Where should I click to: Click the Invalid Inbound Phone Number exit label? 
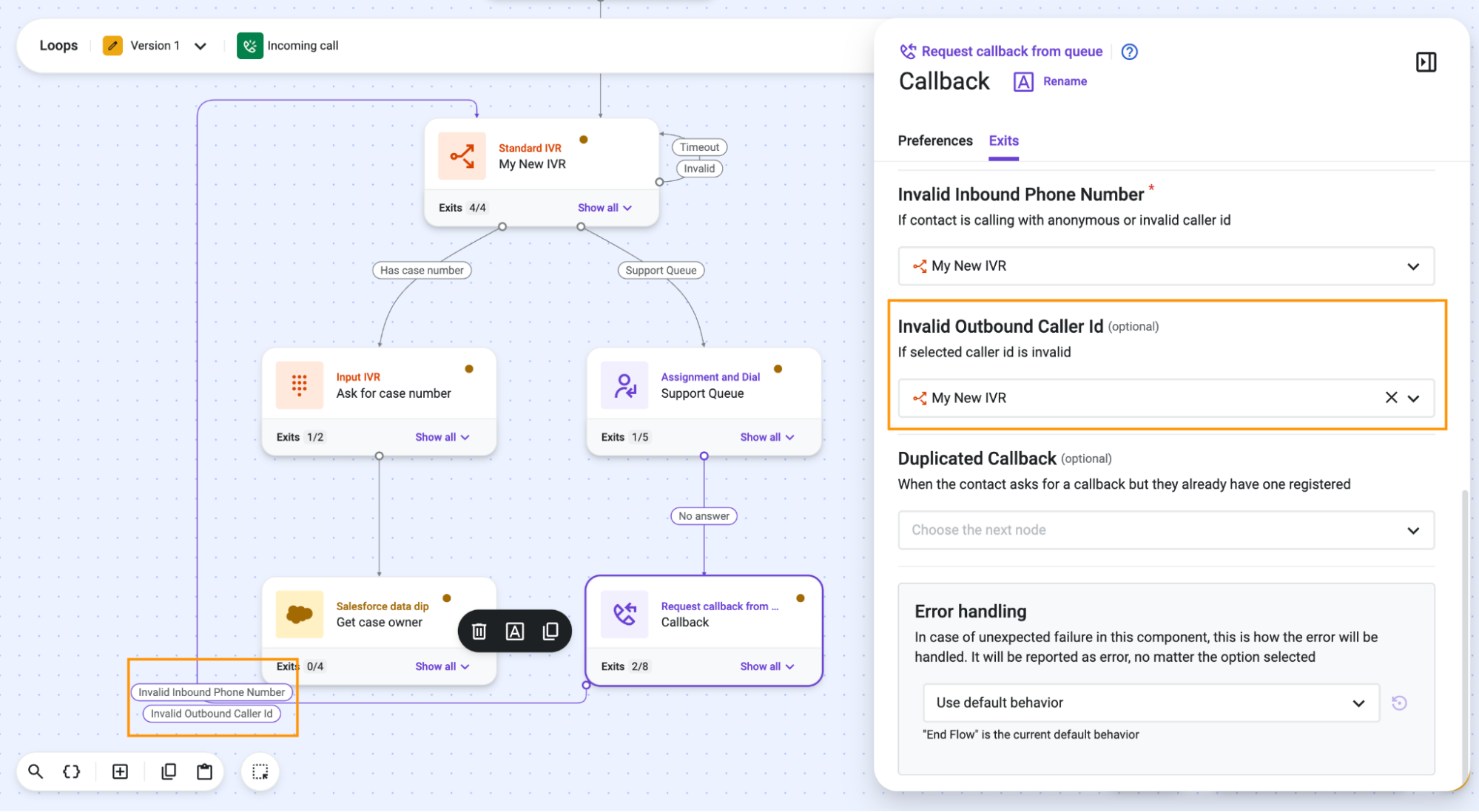coord(212,692)
